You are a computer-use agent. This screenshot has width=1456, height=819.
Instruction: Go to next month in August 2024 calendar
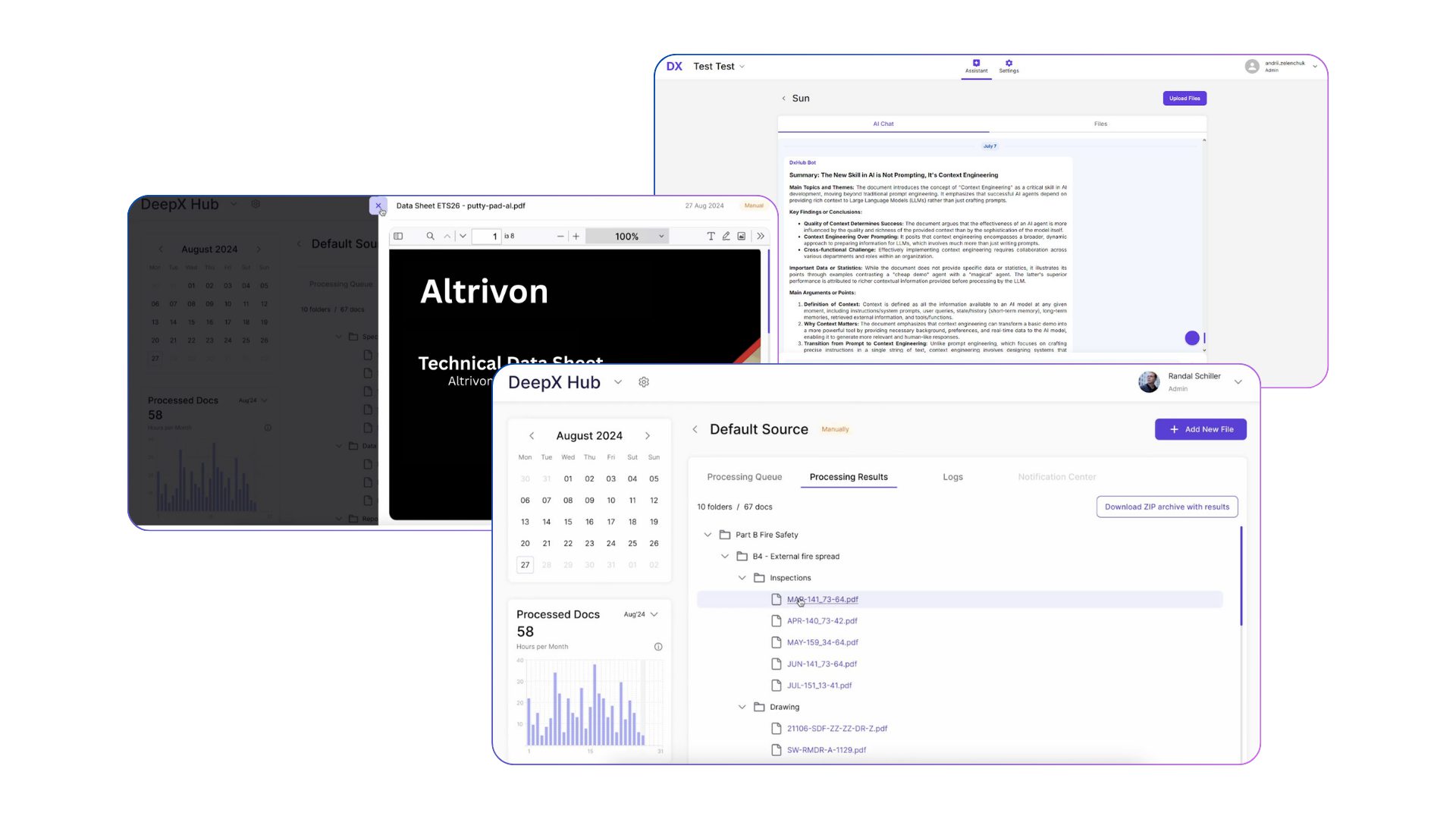pyautogui.click(x=648, y=435)
